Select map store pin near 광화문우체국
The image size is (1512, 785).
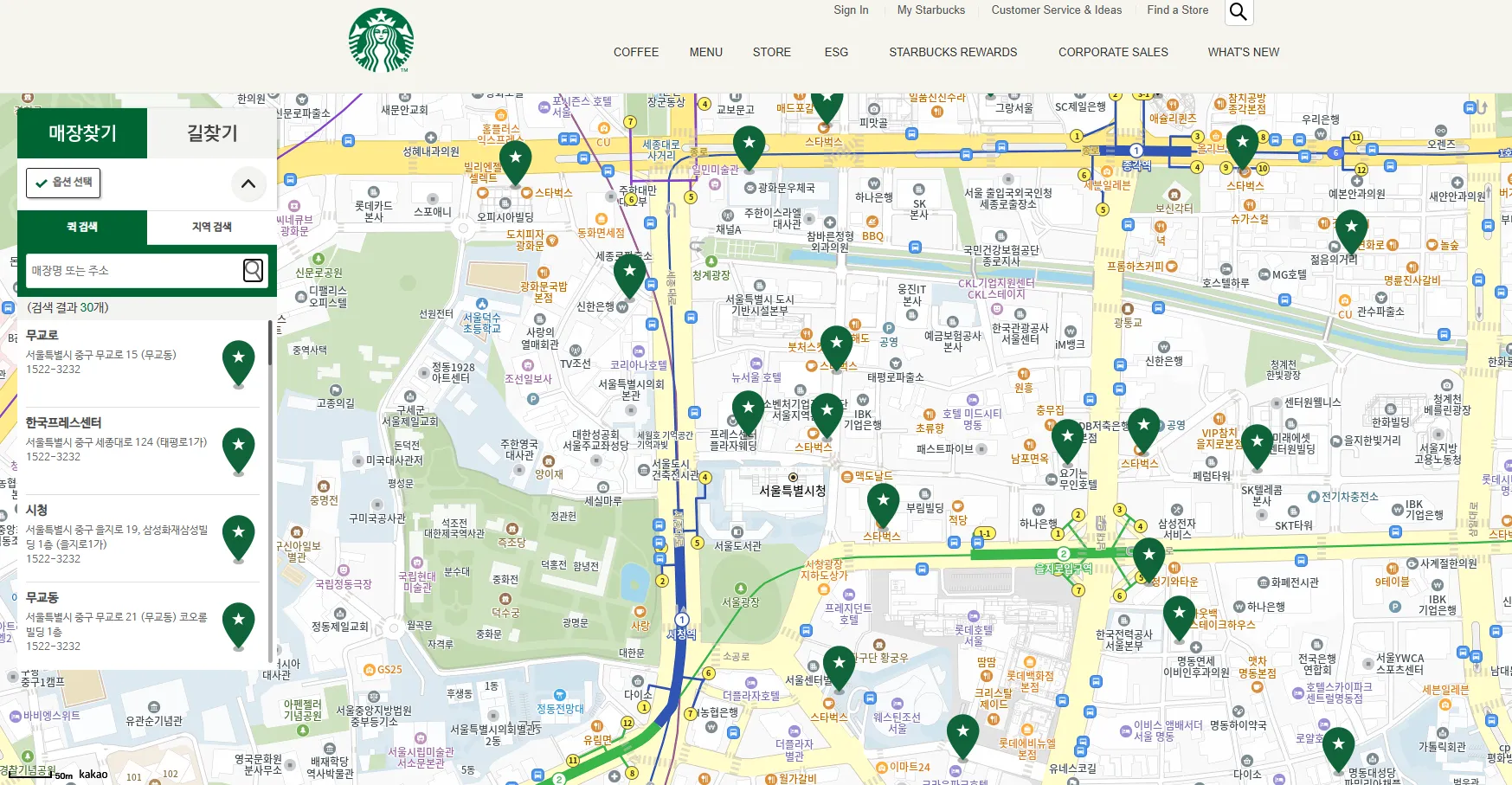(750, 148)
